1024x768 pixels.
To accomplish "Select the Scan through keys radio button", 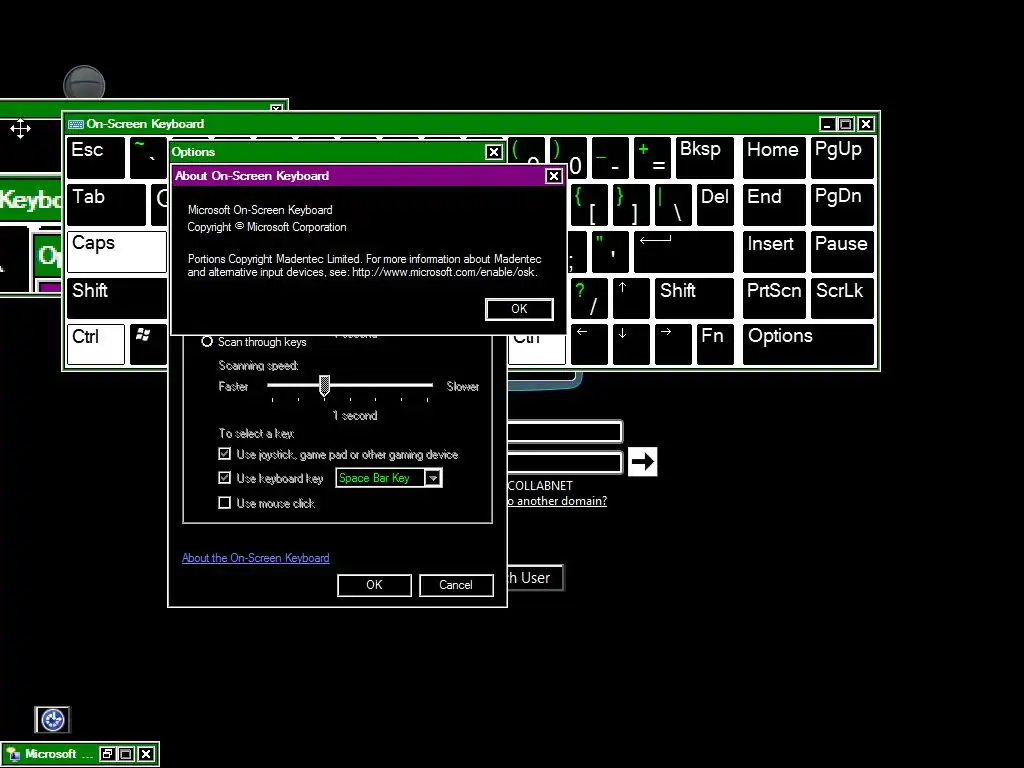I will pos(207,342).
